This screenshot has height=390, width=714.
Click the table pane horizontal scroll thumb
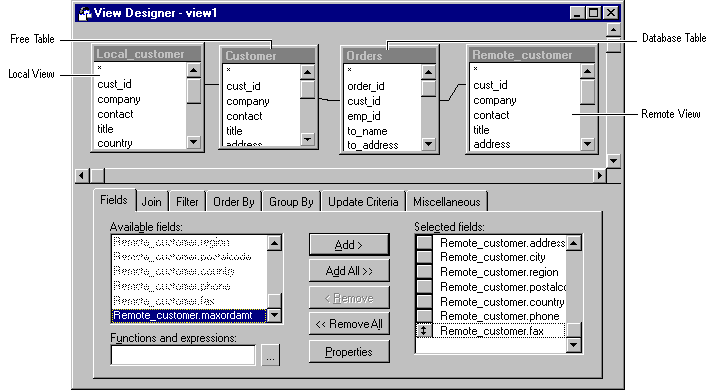pos(97,175)
